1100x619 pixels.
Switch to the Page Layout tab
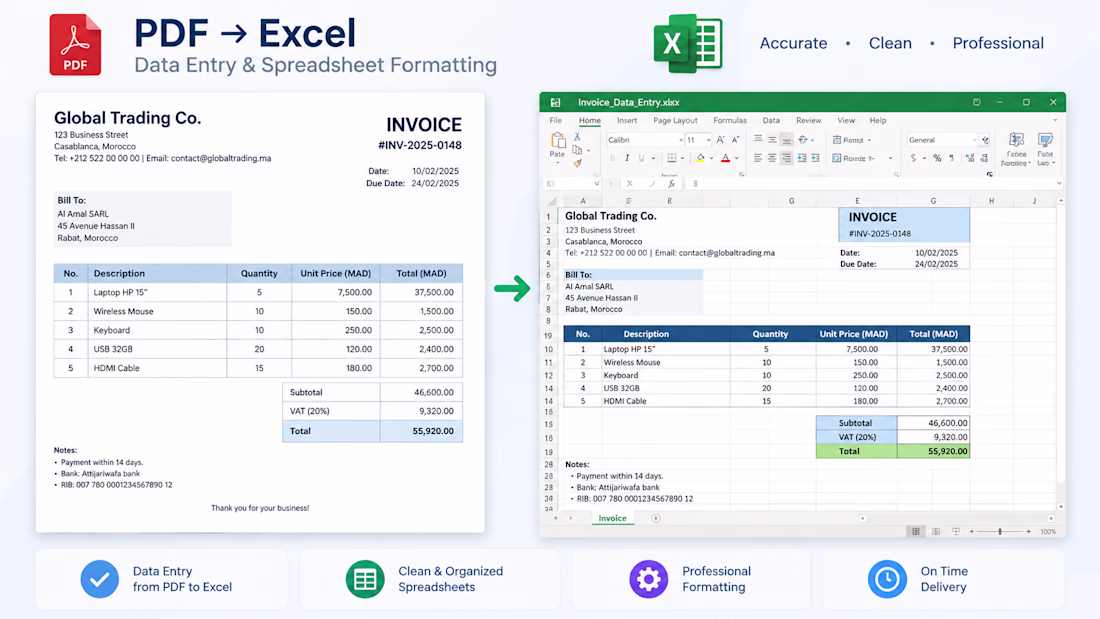point(675,121)
